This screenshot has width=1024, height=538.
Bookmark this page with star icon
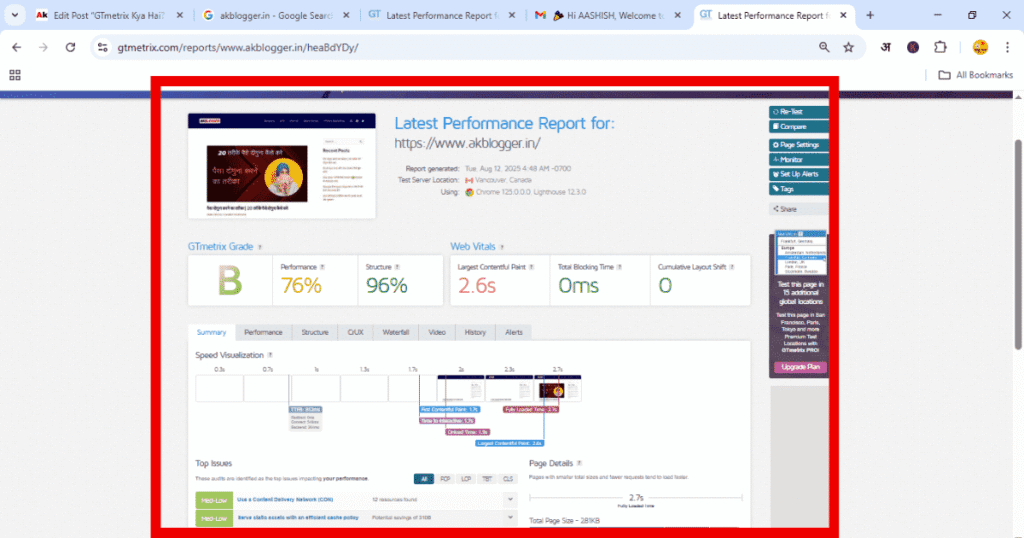tap(848, 47)
